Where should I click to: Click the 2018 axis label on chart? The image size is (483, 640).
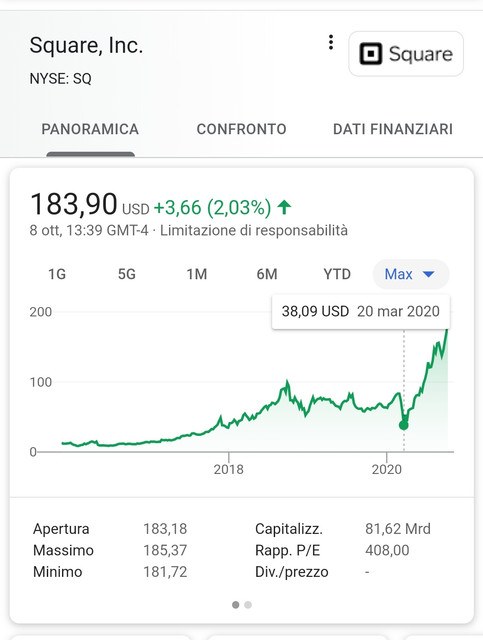(x=229, y=469)
